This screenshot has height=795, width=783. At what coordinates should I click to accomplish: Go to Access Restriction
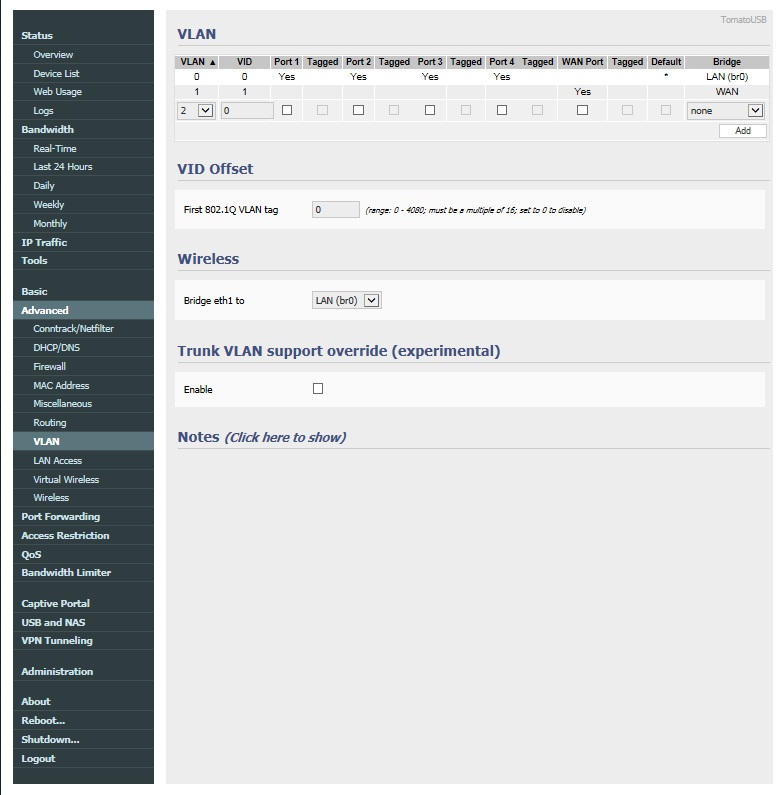(x=65, y=536)
